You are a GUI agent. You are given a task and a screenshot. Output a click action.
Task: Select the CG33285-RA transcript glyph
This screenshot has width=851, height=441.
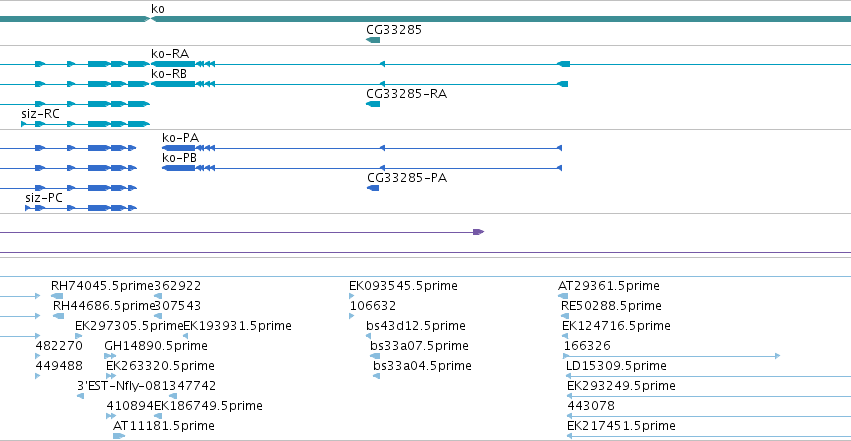[373, 104]
